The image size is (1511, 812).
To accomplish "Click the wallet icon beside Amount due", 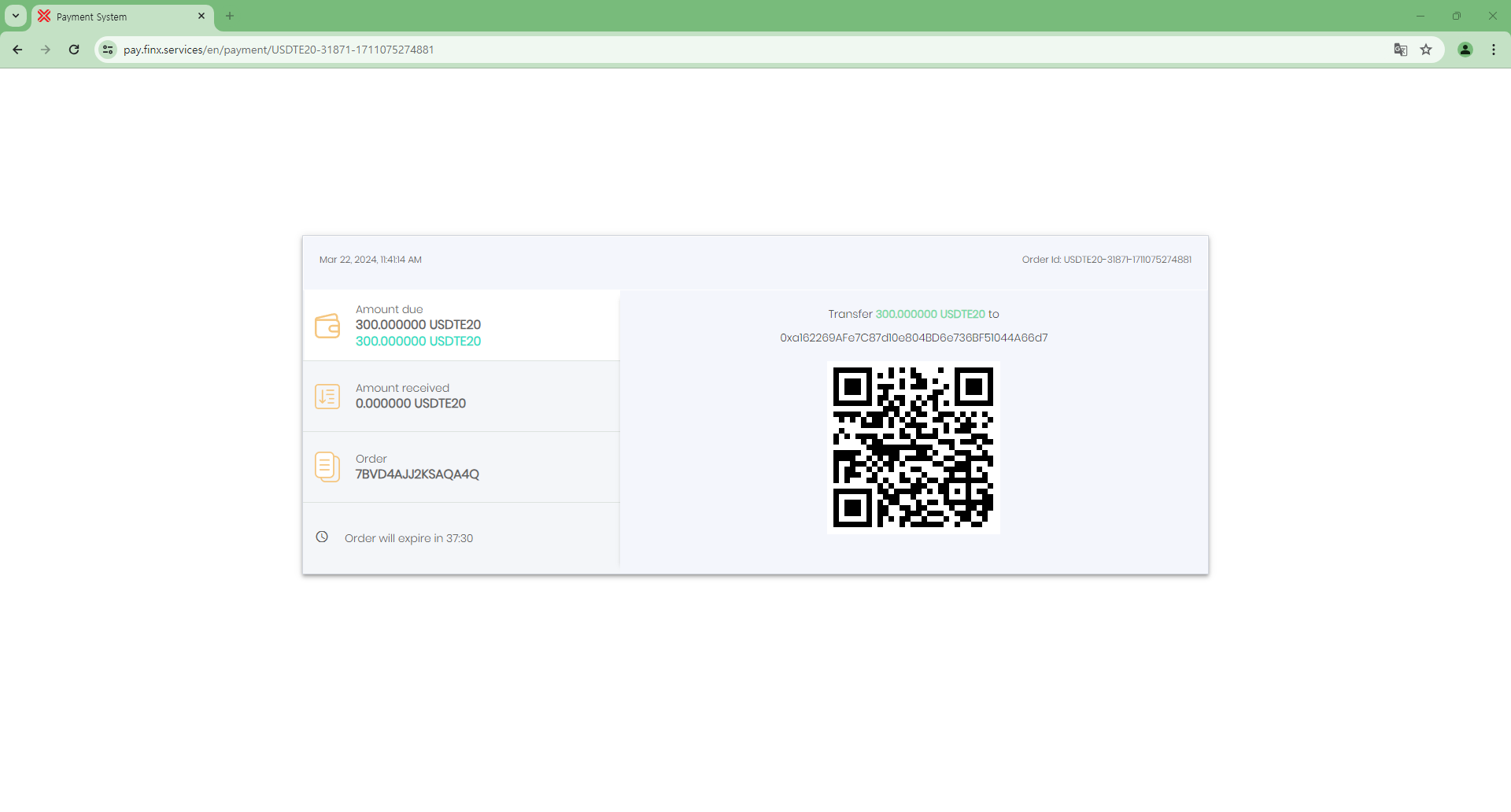I will click(327, 326).
